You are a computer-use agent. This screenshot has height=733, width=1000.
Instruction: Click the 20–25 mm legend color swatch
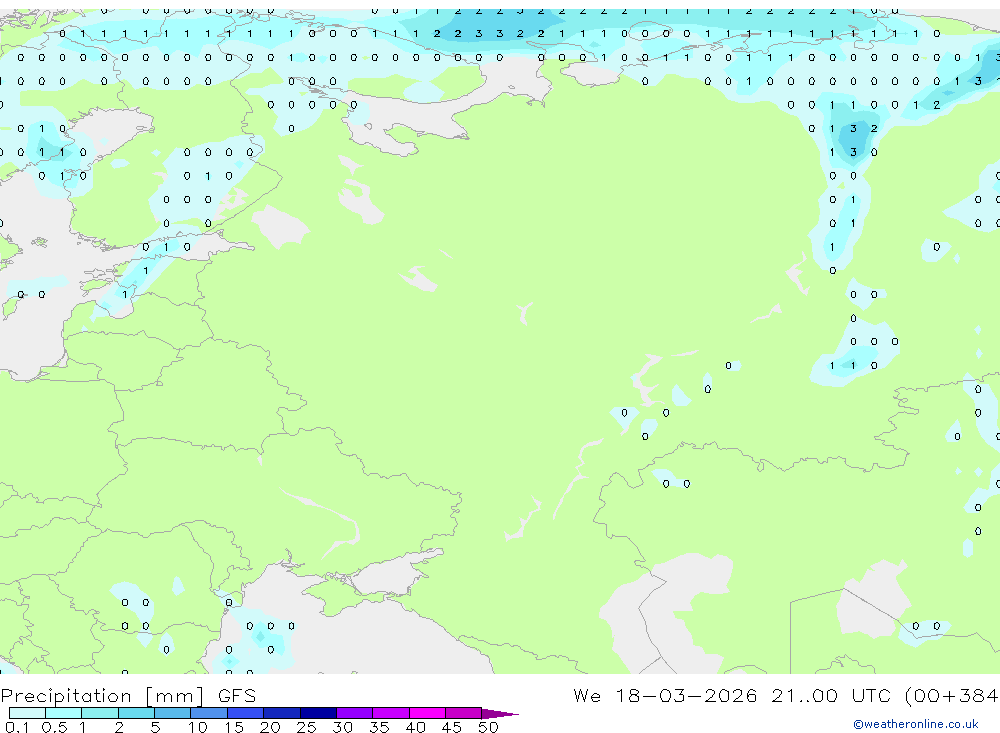(x=282, y=713)
